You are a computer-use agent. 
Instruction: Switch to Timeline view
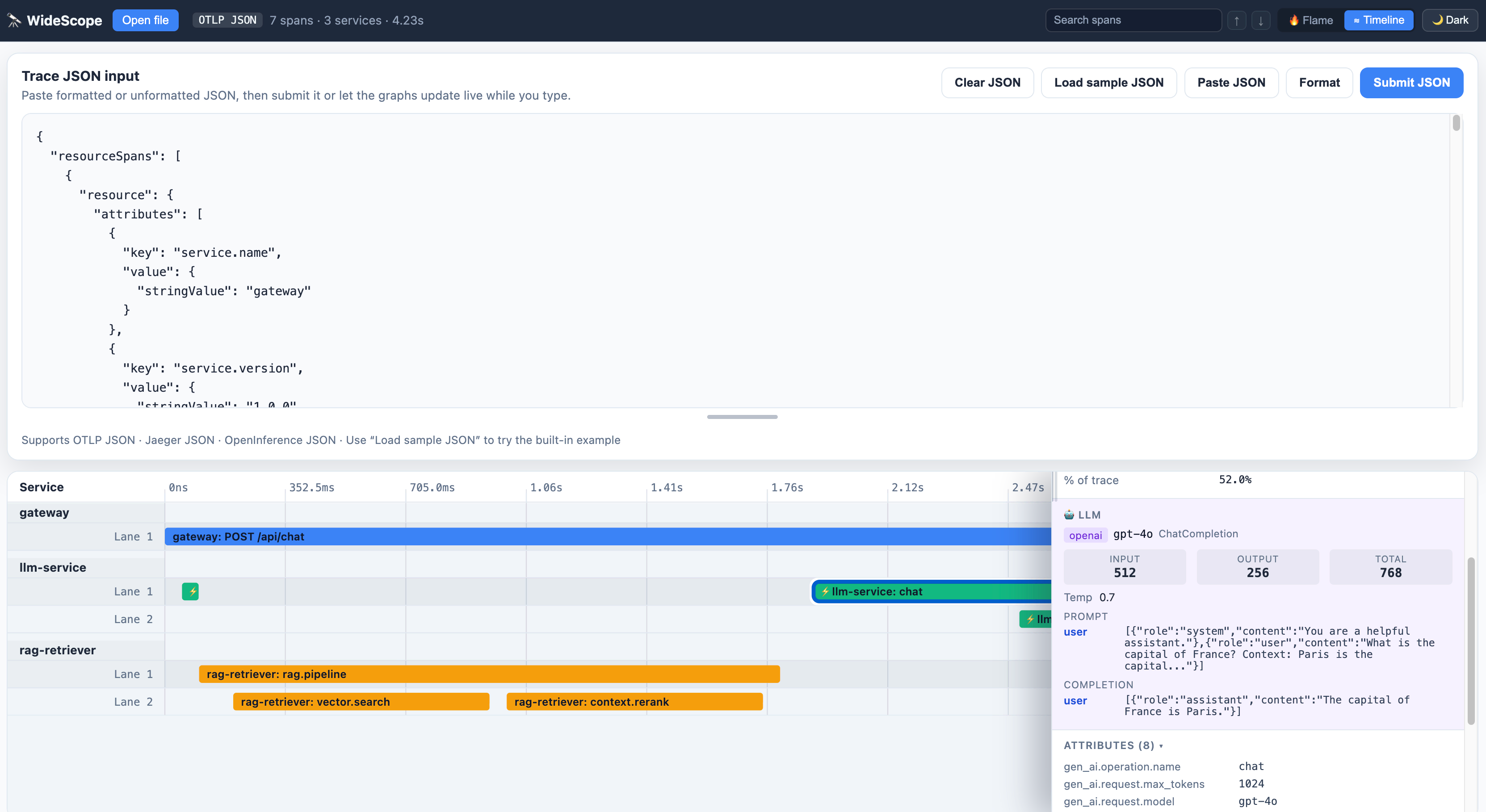pyautogui.click(x=1379, y=20)
